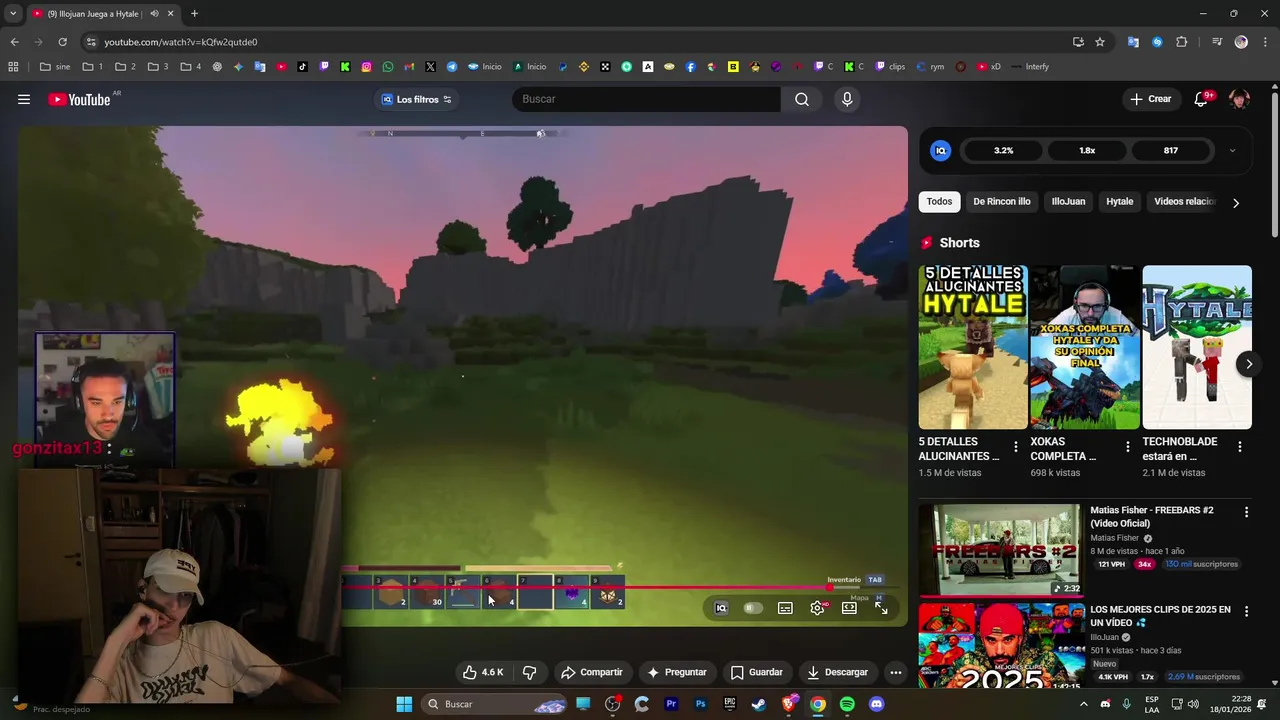The image size is (1280, 720).
Task: Click the Descargar button
Action: (838, 672)
